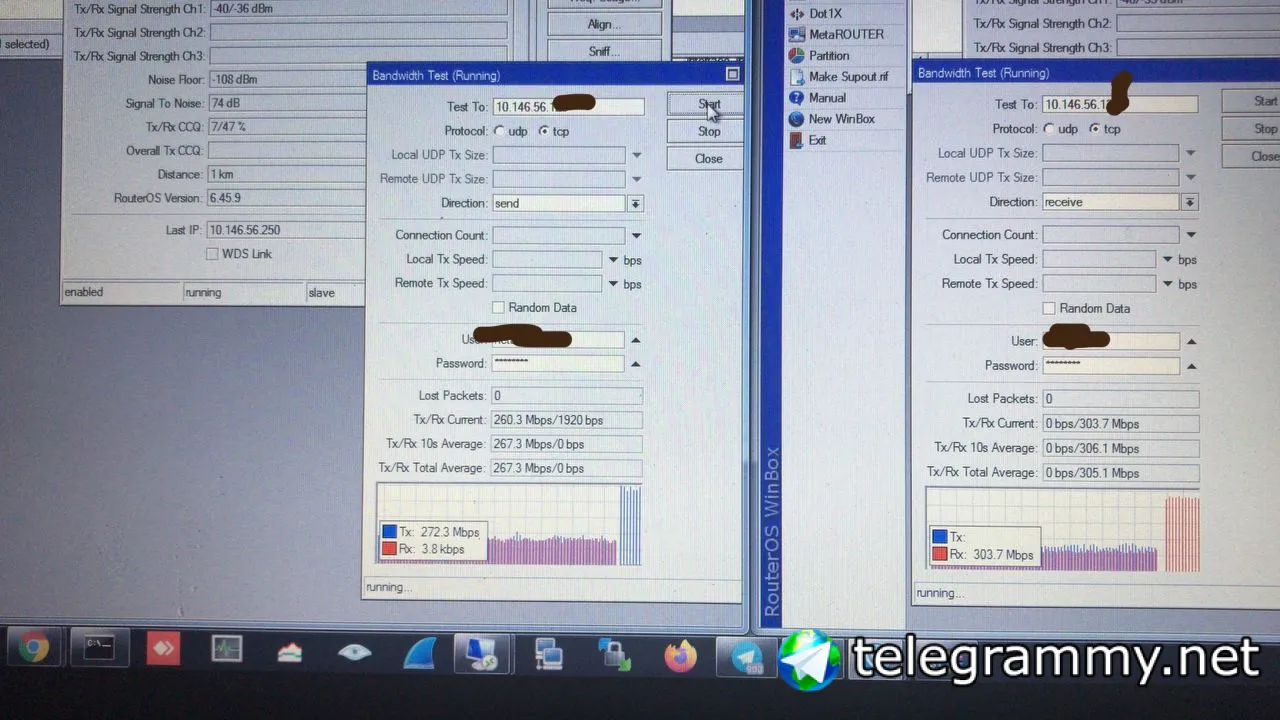Enable Random Data in right Bandwidth Test
Screen dimensions: 1280x720
(x=1049, y=308)
